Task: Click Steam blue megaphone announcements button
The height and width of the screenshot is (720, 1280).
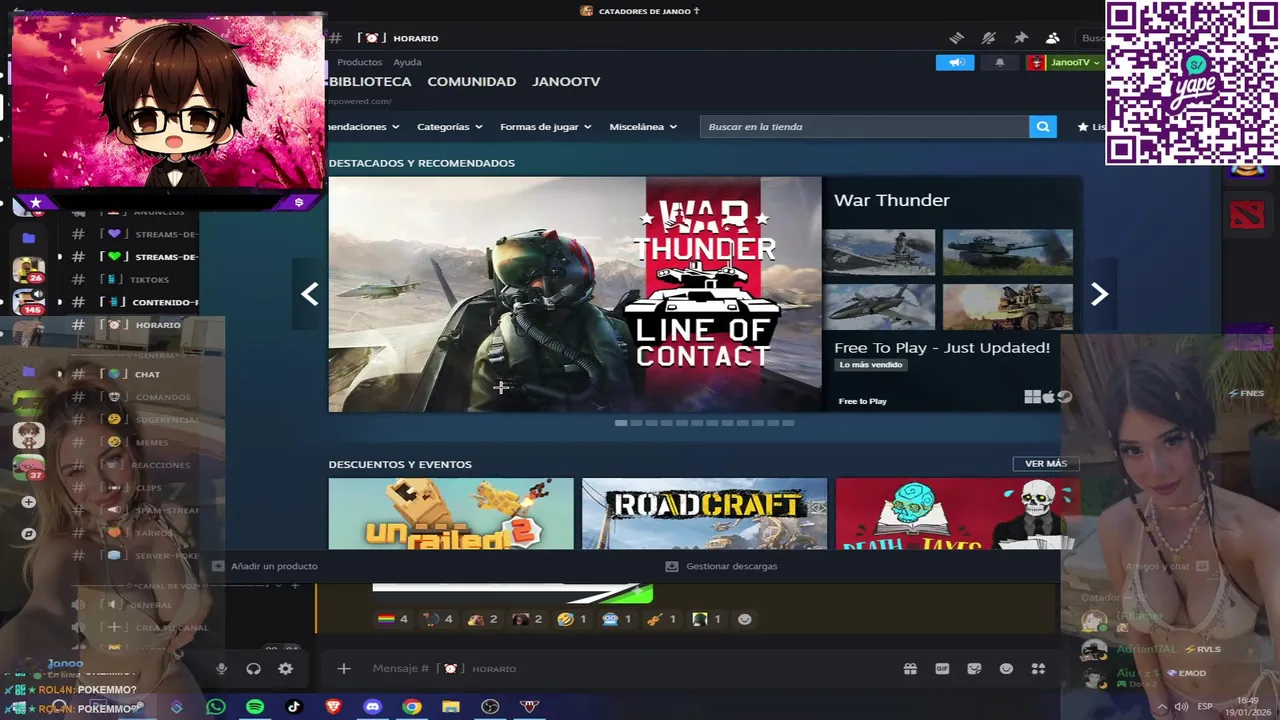Action: (955, 62)
